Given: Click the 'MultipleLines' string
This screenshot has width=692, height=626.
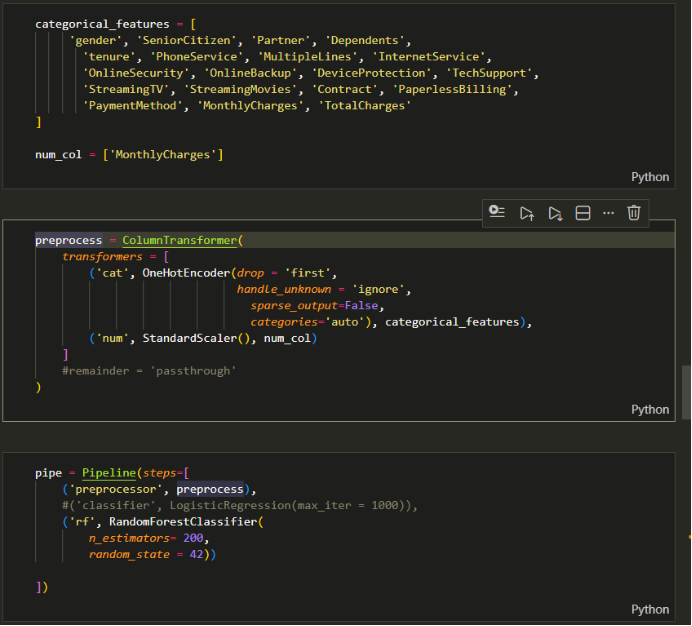Looking at the screenshot, I should click(x=310, y=57).
